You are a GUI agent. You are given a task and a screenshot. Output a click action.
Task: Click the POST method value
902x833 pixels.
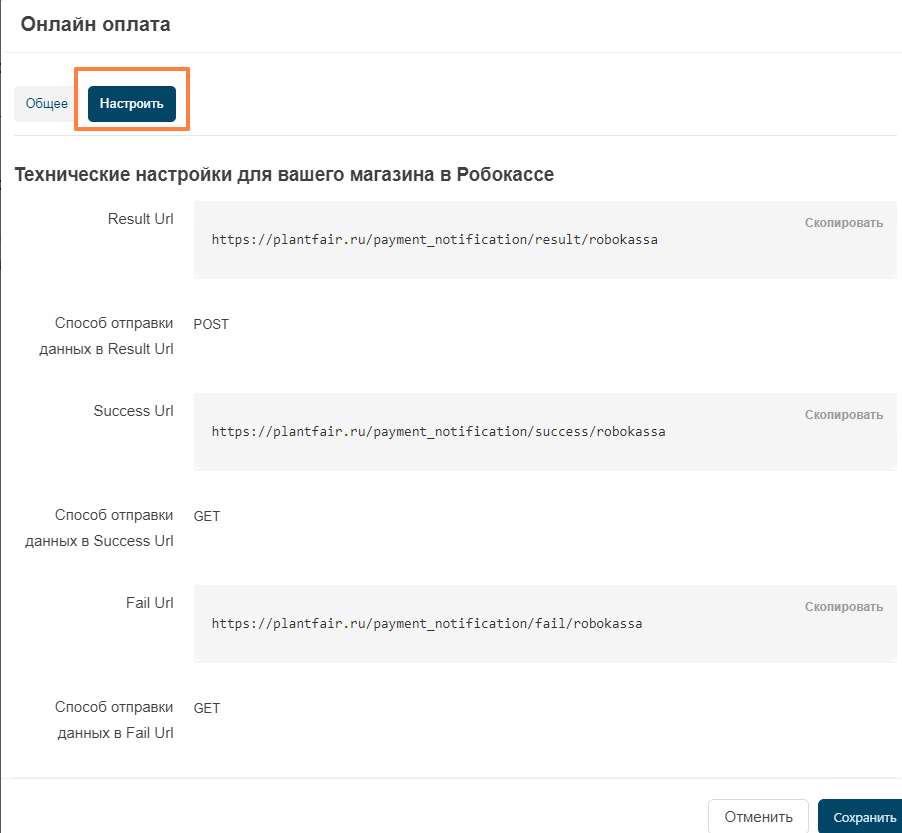tap(211, 324)
